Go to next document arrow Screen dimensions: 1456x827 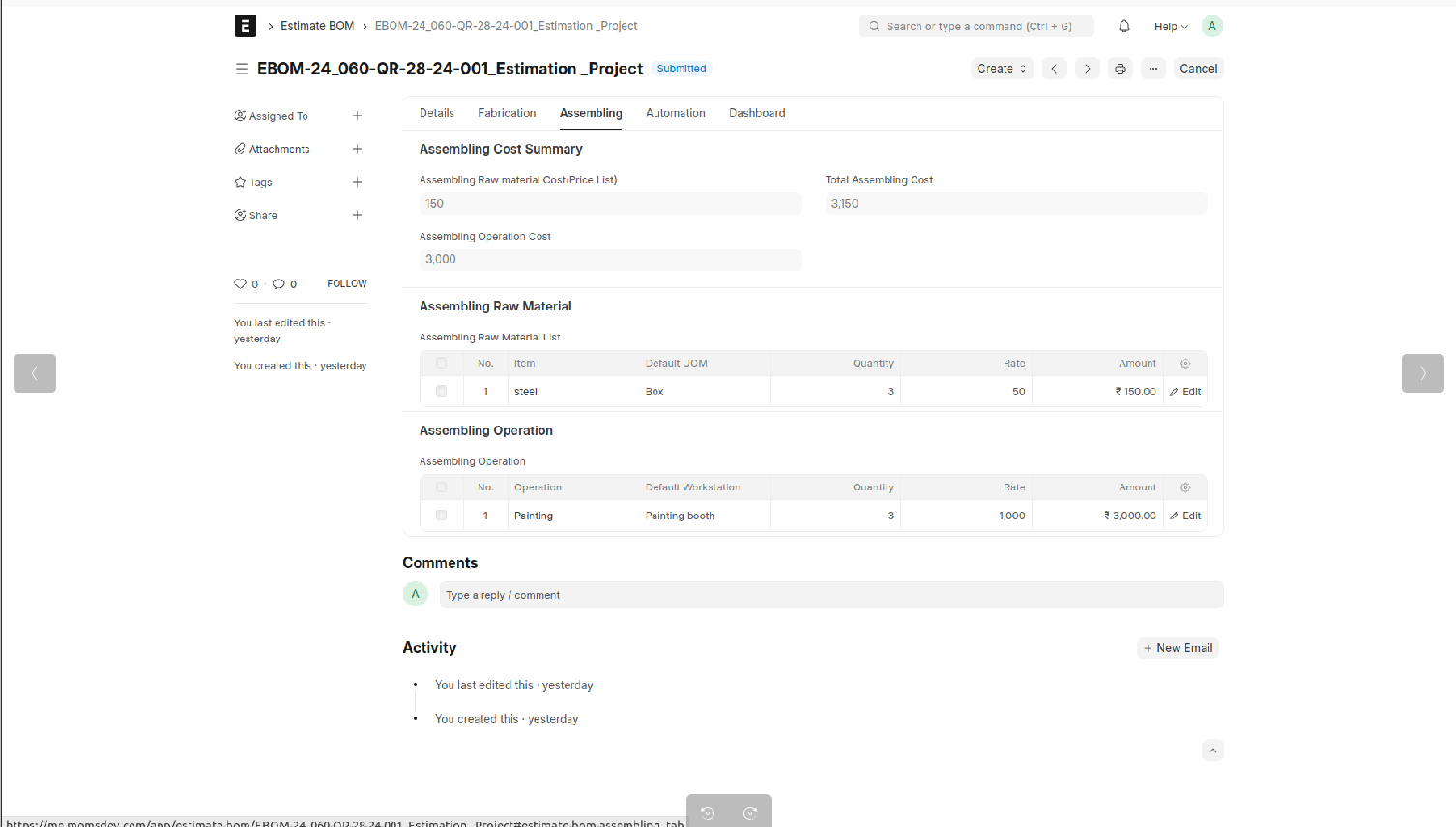(x=1088, y=69)
